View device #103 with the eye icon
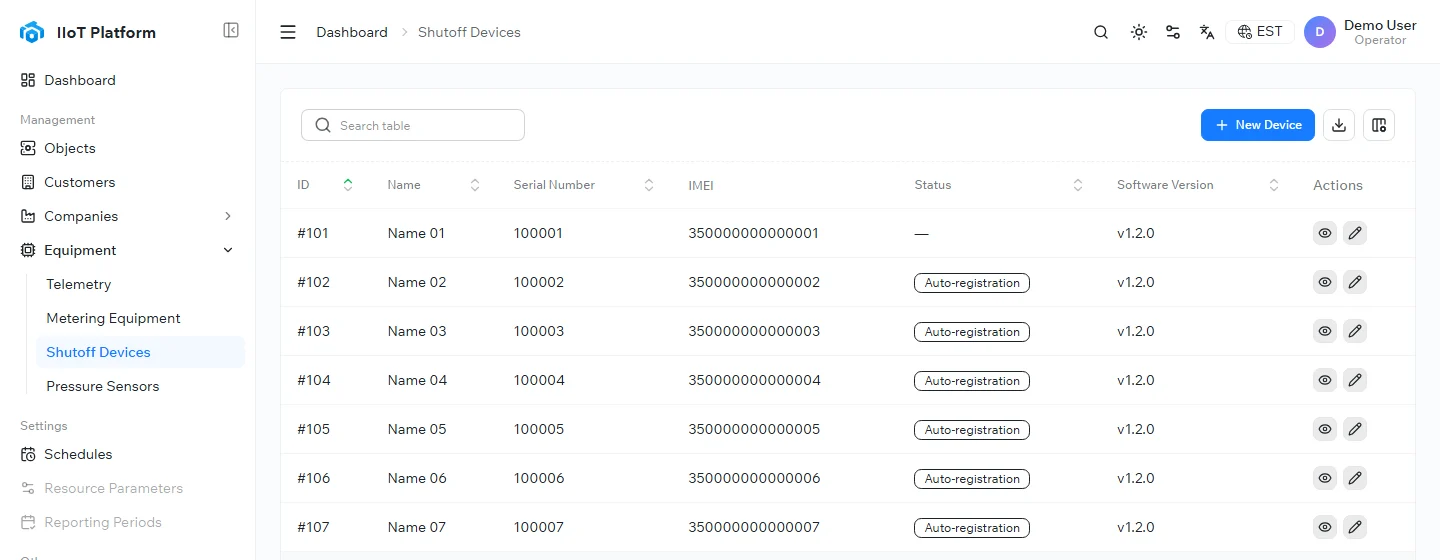The width and height of the screenshot is (1440, 560). pyautogui.click(x=1325, y=331)
